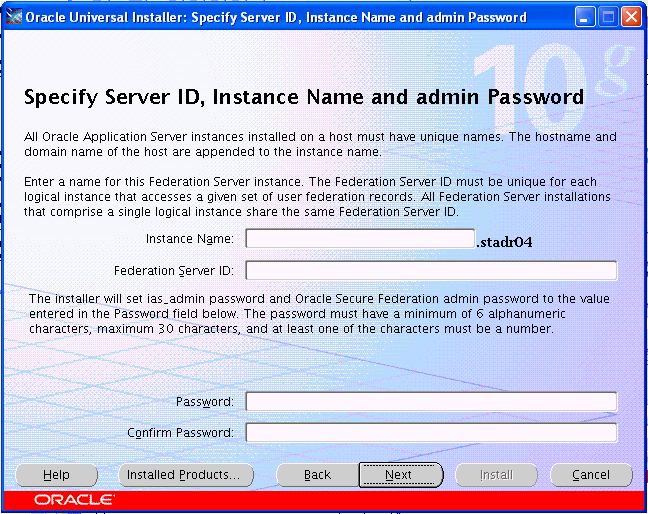Open the Help button
648x514 pixels.
[x=57, y=475]
